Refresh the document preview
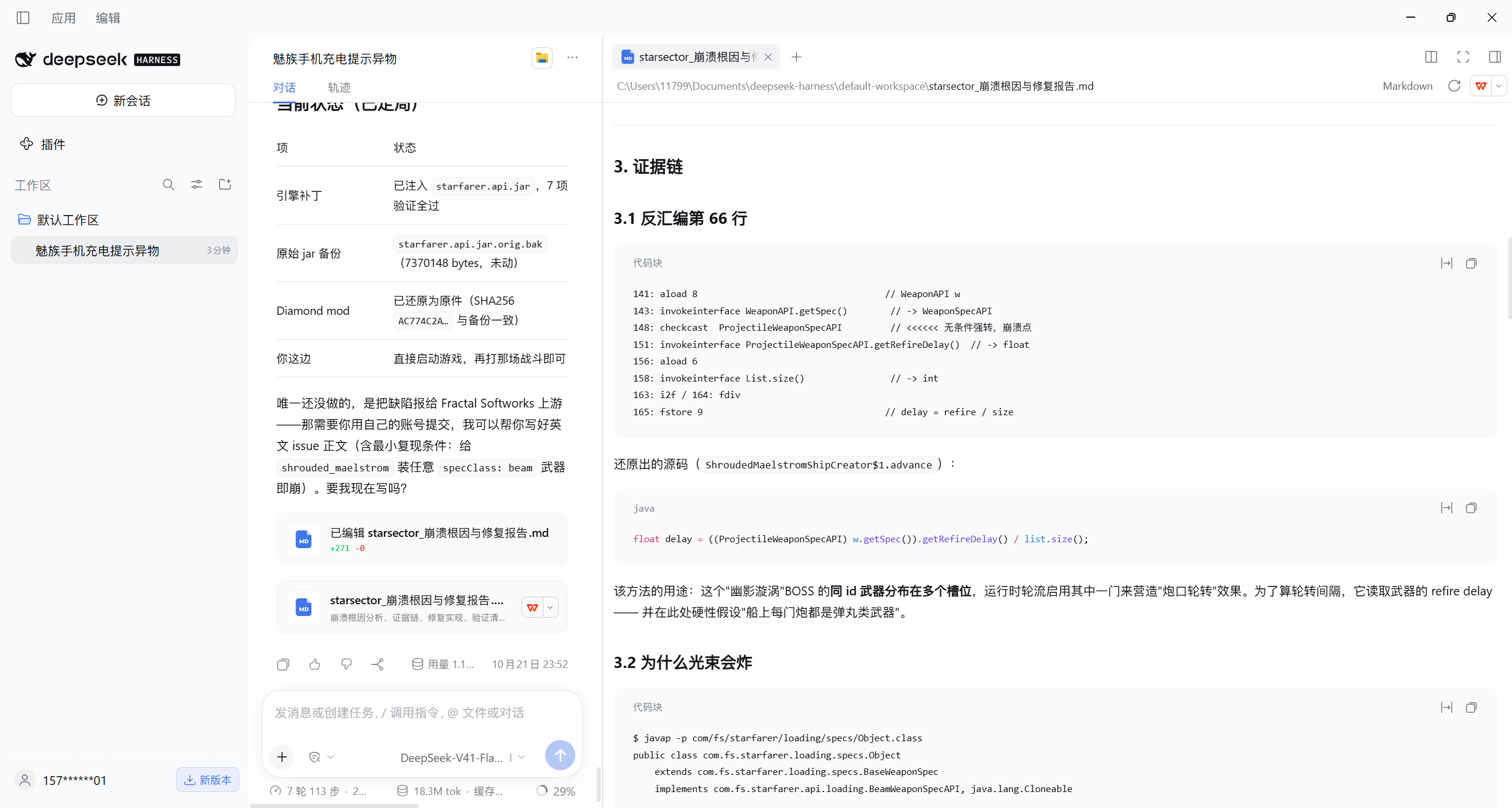The height and width of the screenshot is (808, 1512). click(x=1454, y=86)
